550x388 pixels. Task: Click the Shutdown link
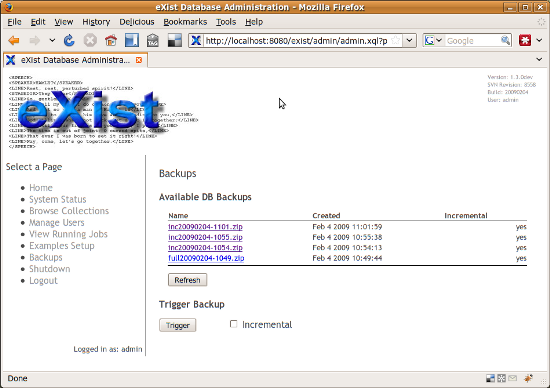tap(49, 269)
